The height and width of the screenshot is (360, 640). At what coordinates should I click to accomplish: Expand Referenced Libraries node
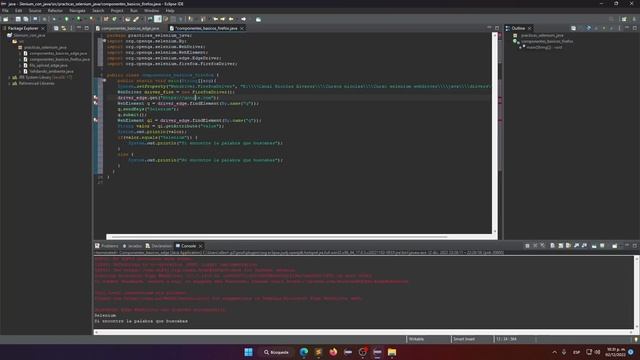9,83
